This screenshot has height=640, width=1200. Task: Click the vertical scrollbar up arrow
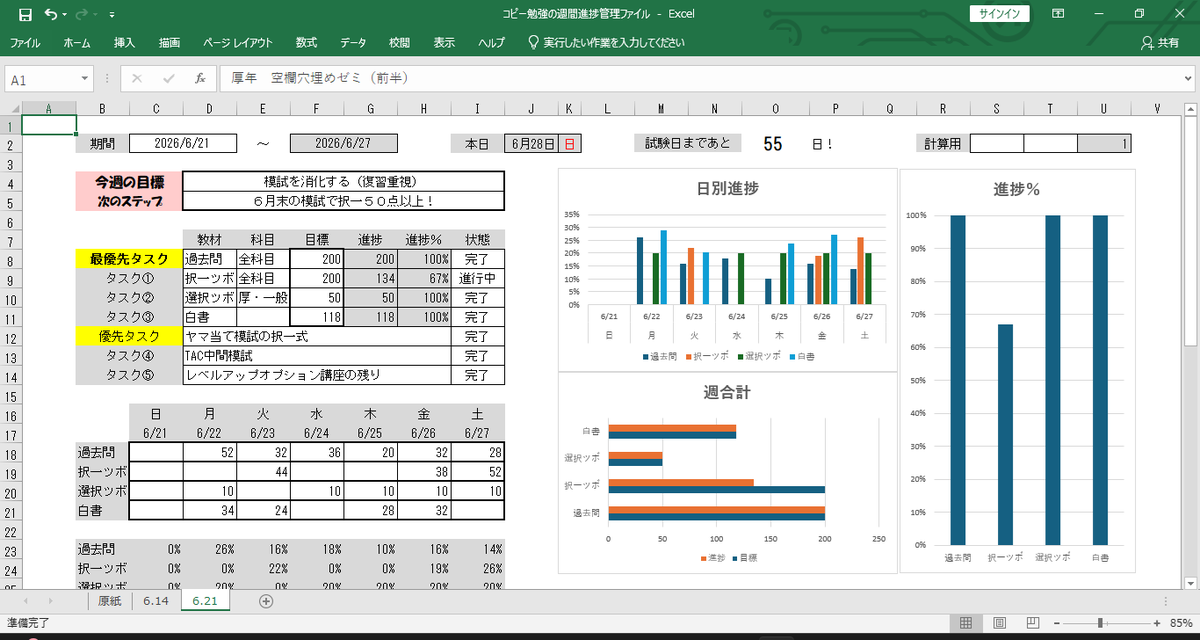click(x=1191, y=109)
